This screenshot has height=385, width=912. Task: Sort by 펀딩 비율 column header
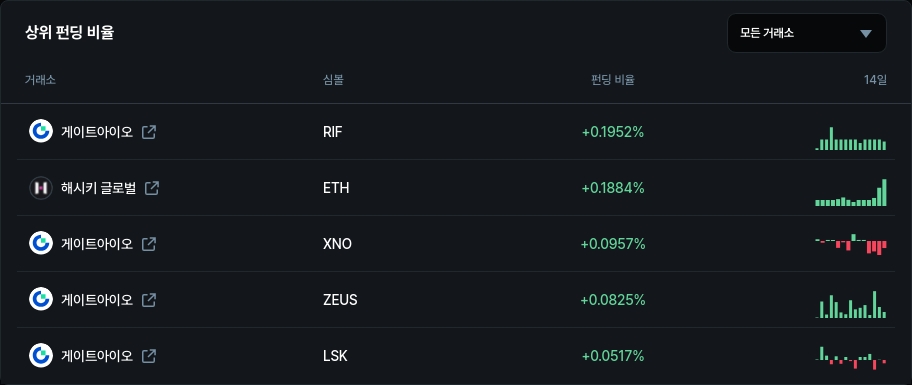[612, 80]
